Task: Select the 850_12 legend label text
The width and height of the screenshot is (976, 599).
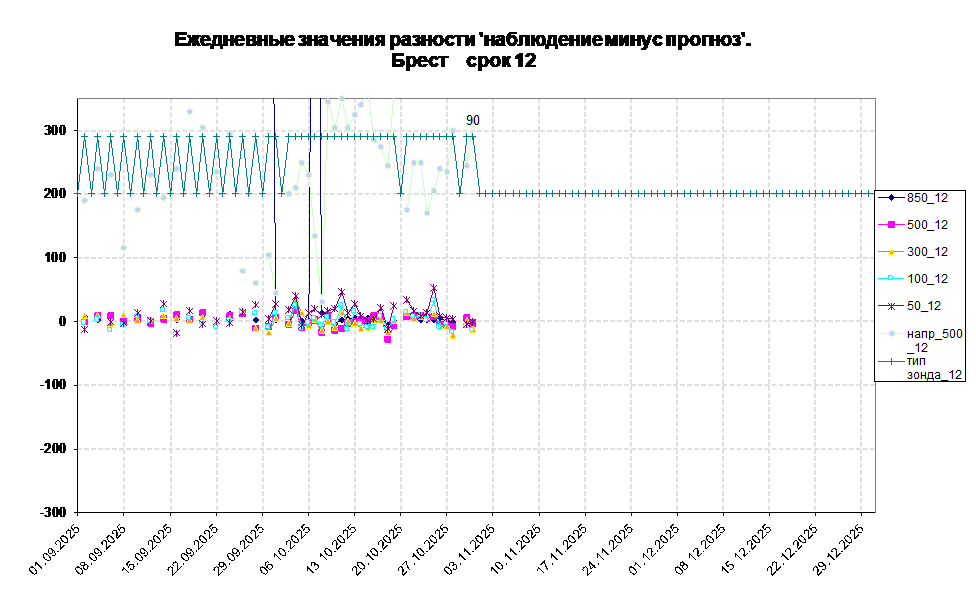Action: [x=927, y=197]
